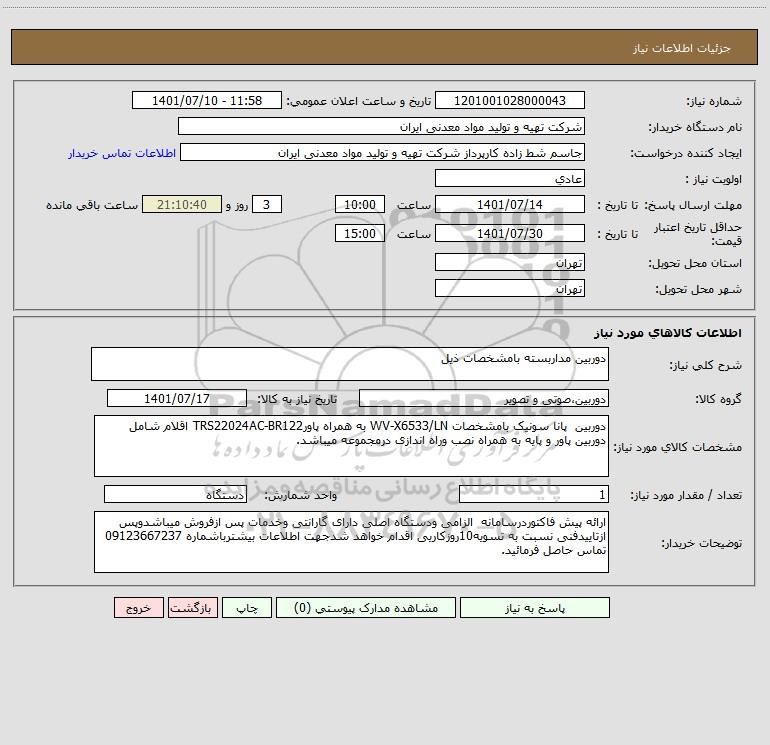Click the تاریخ و ساعت اعلان عمومی label

[359, 101]
